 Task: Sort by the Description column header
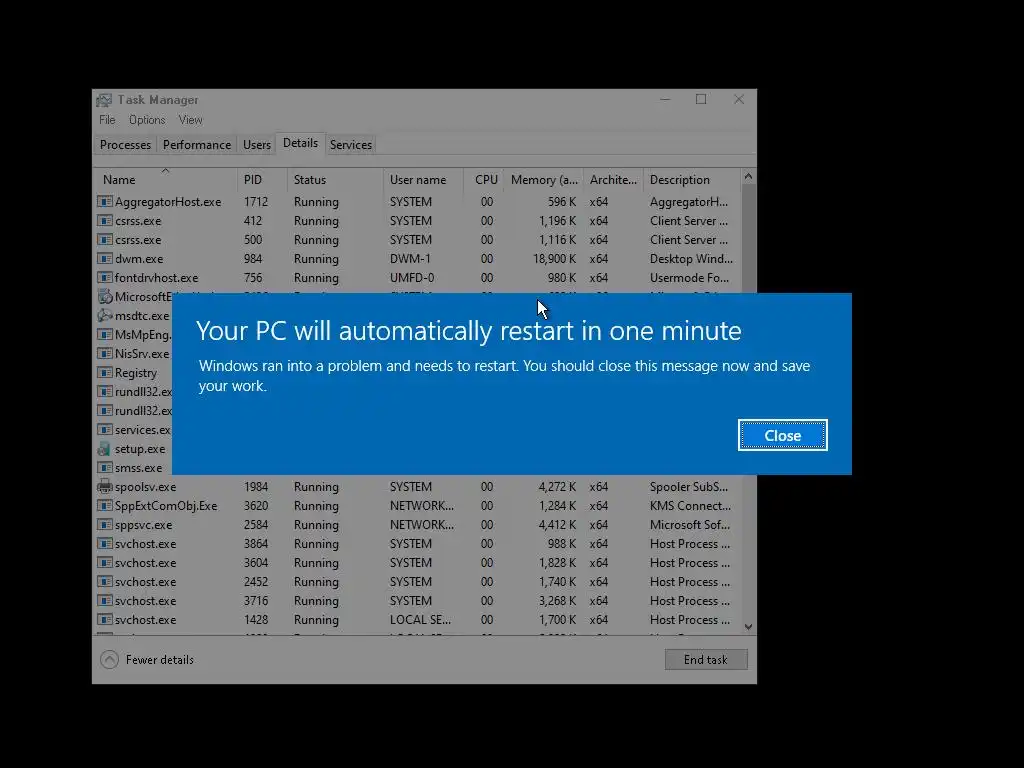[692, 180]
